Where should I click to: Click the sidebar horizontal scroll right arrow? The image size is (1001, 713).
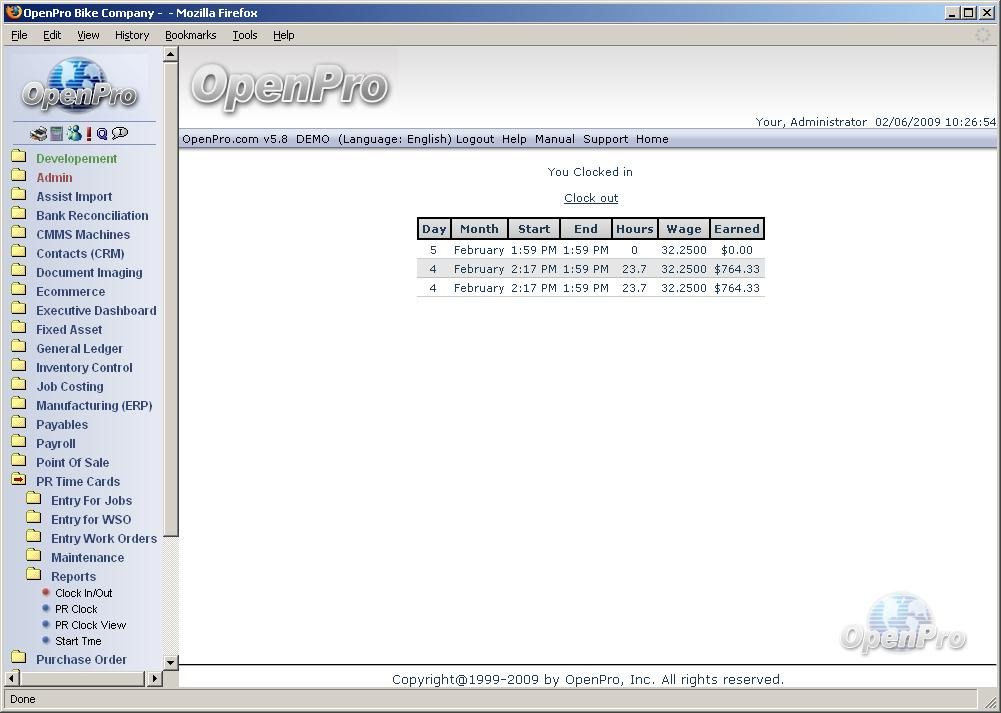pyautogui.click(x=154, y=679)
